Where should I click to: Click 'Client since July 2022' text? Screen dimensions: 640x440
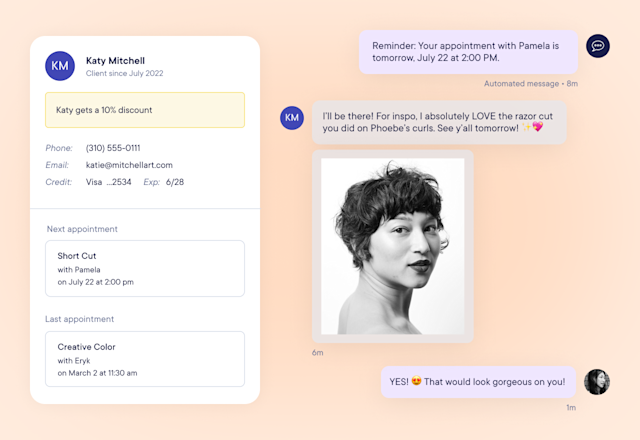pyautogui.click(x=124, y=73)
